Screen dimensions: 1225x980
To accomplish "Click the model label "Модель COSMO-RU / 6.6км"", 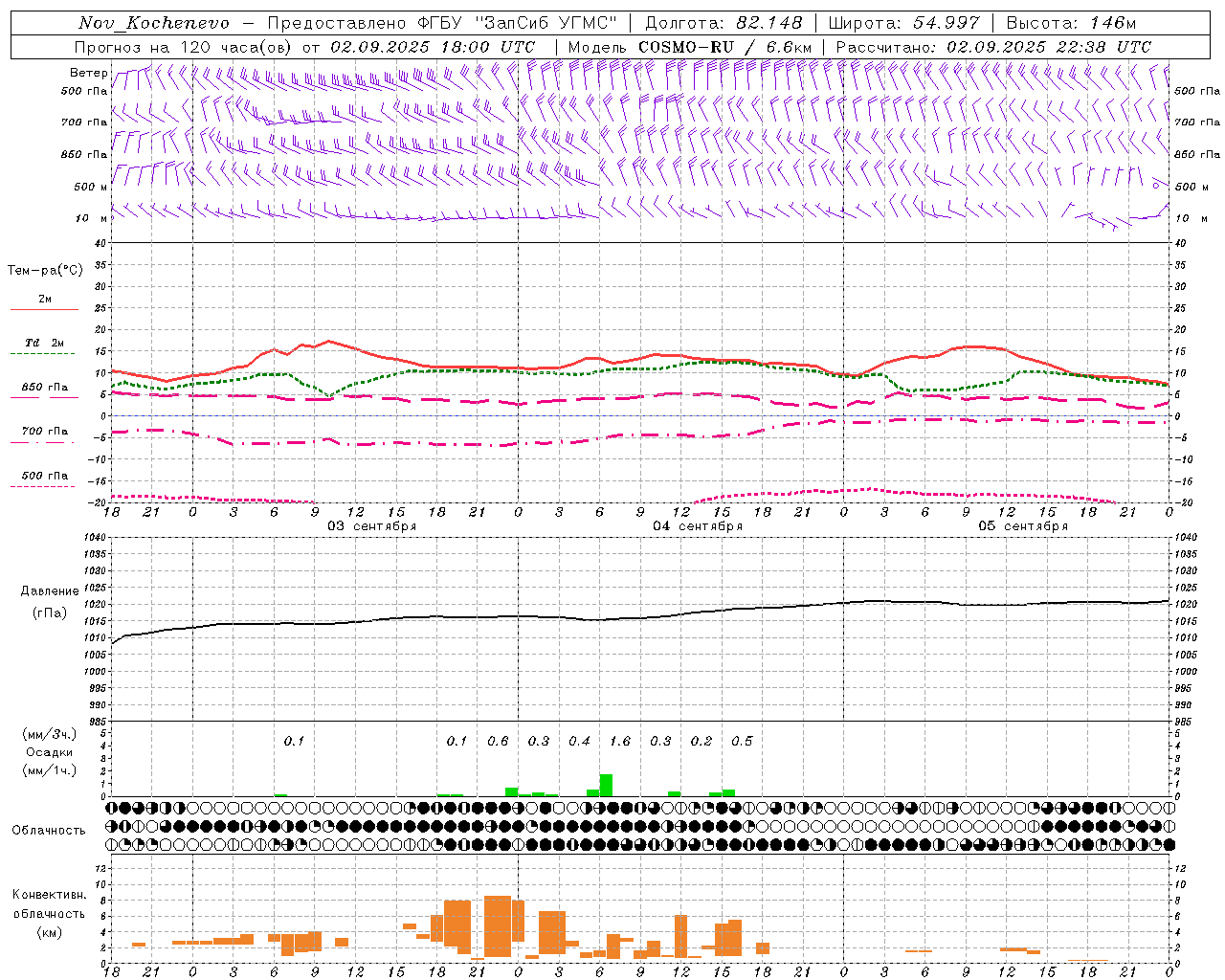I will click(689, 47).
